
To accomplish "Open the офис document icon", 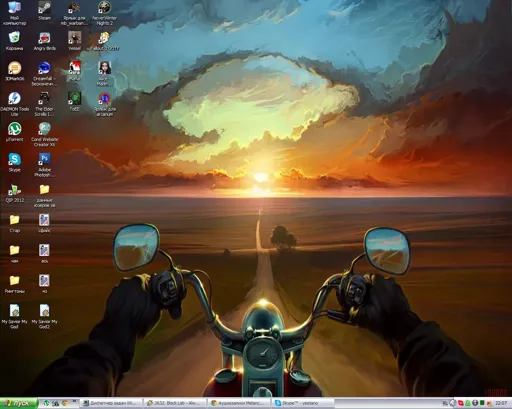I will click(44, 223).
